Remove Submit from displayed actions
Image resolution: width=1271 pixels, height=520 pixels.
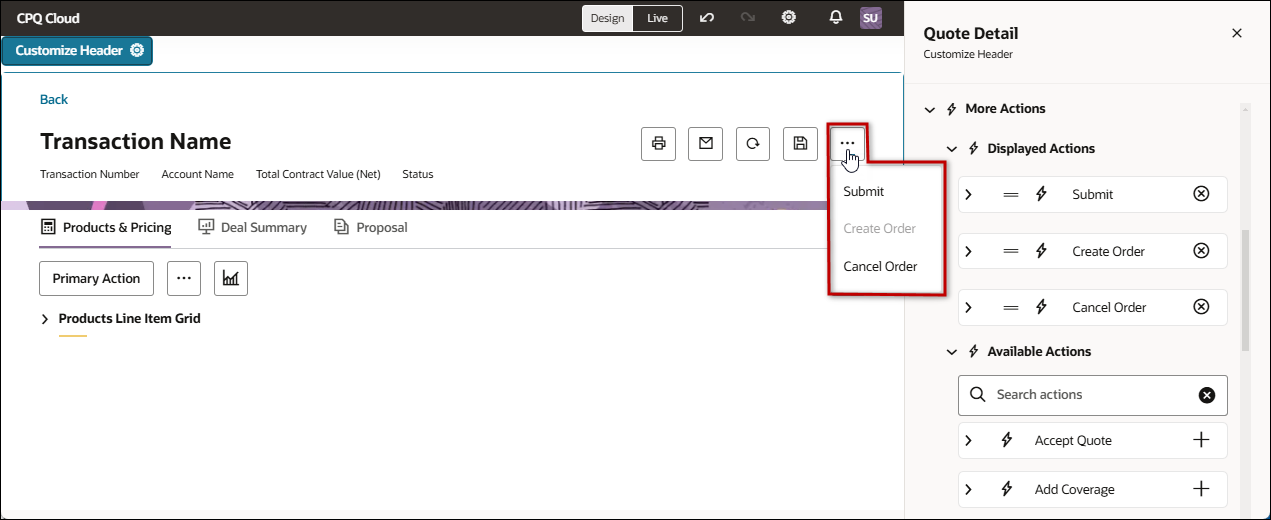[1201, 194]
